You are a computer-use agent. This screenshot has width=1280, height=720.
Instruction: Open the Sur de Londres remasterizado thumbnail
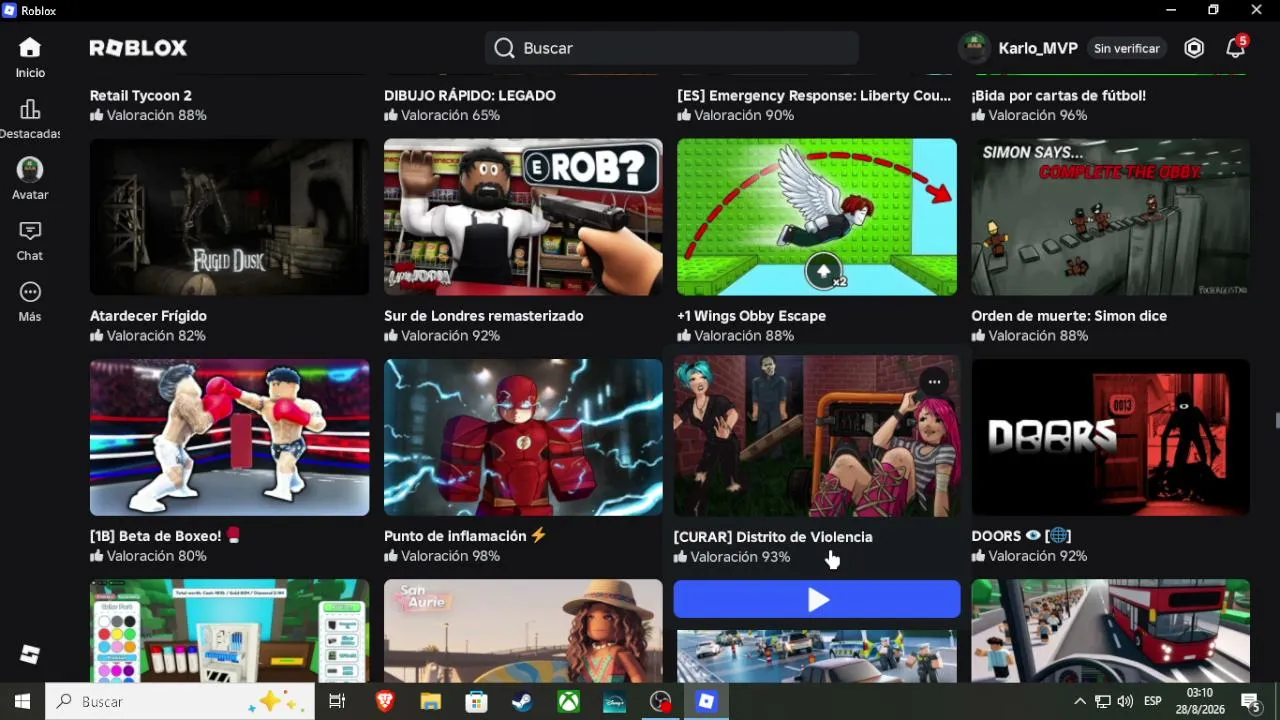(x=523, y=217)
